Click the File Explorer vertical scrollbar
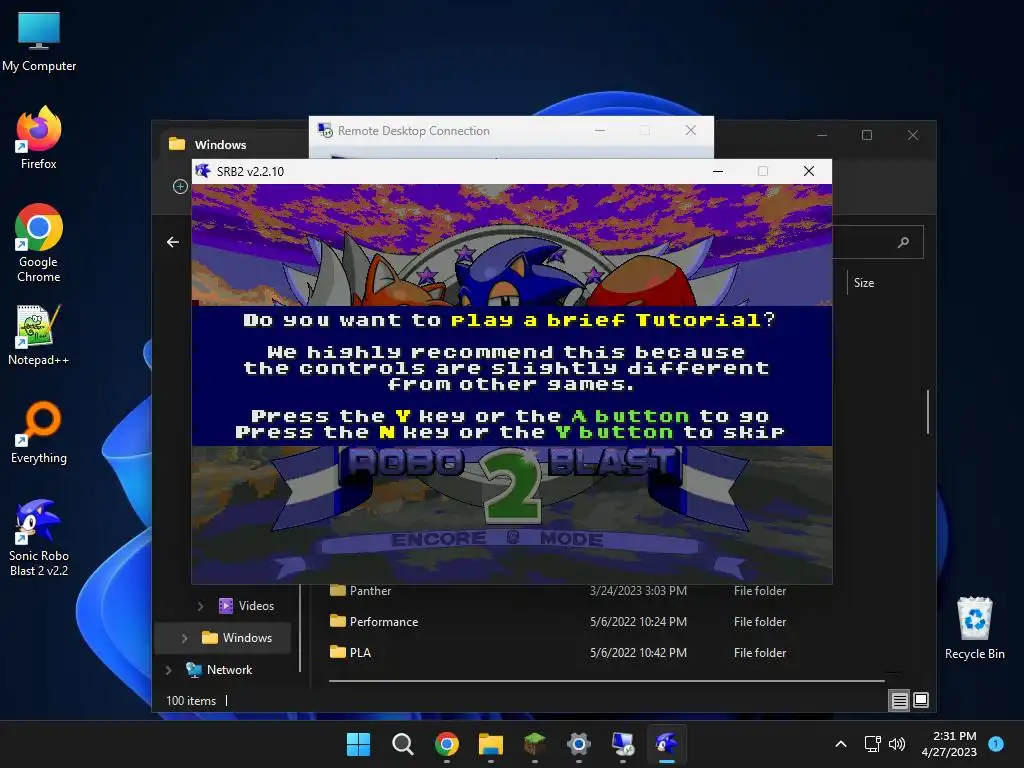1024x768 pixels. (927, 411)
